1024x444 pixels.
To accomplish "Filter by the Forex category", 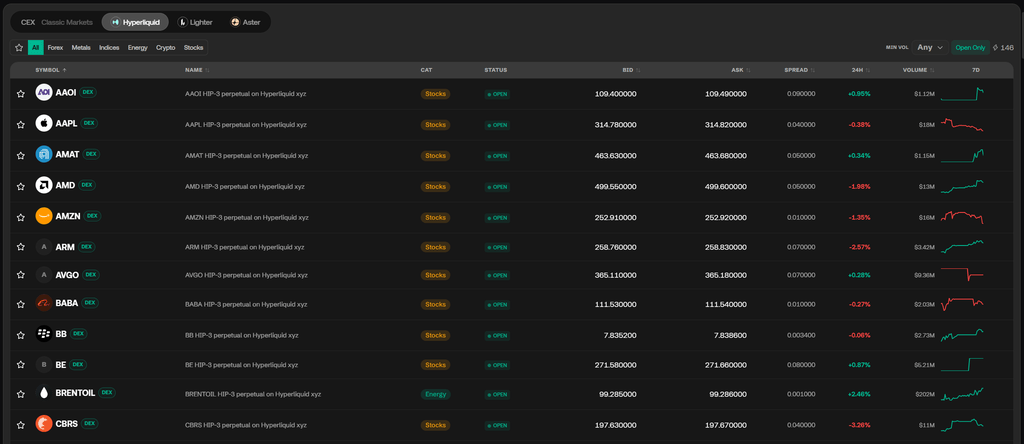I will coord(56,48).
